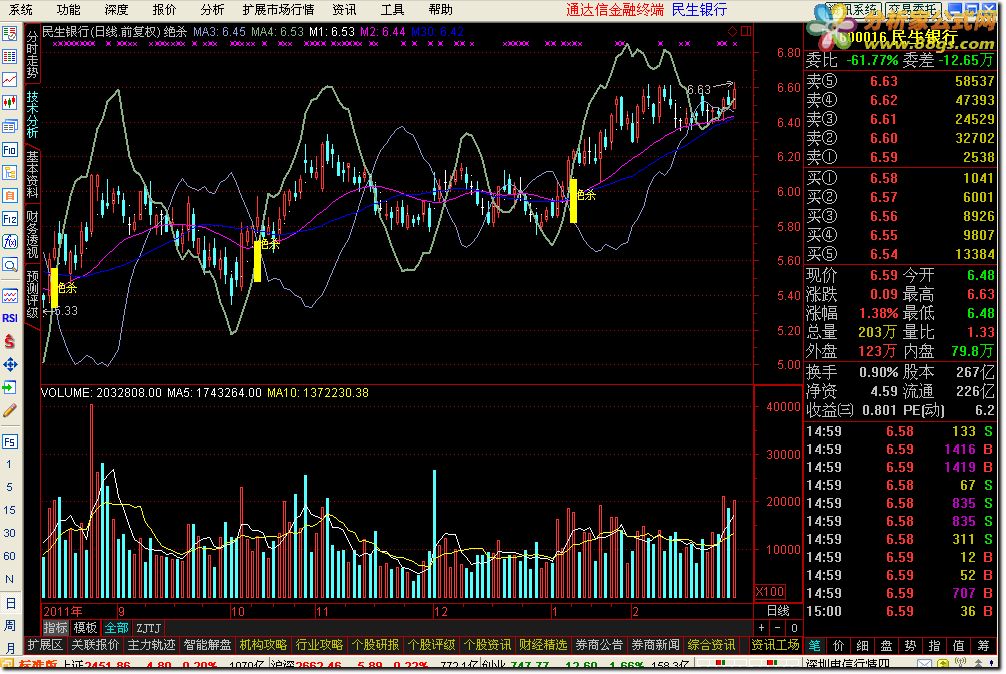The image size is (1006, 674).
Task: Open the 功能 menu
Action: tap(69, 10)
